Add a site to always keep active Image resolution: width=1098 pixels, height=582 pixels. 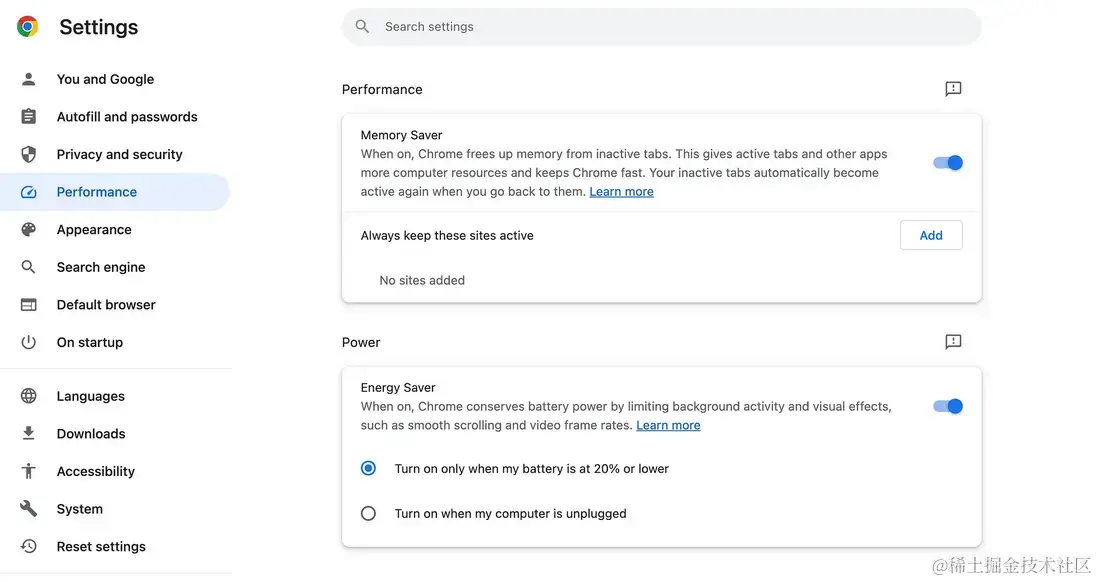pyautogui.click(x=931, y=235)
